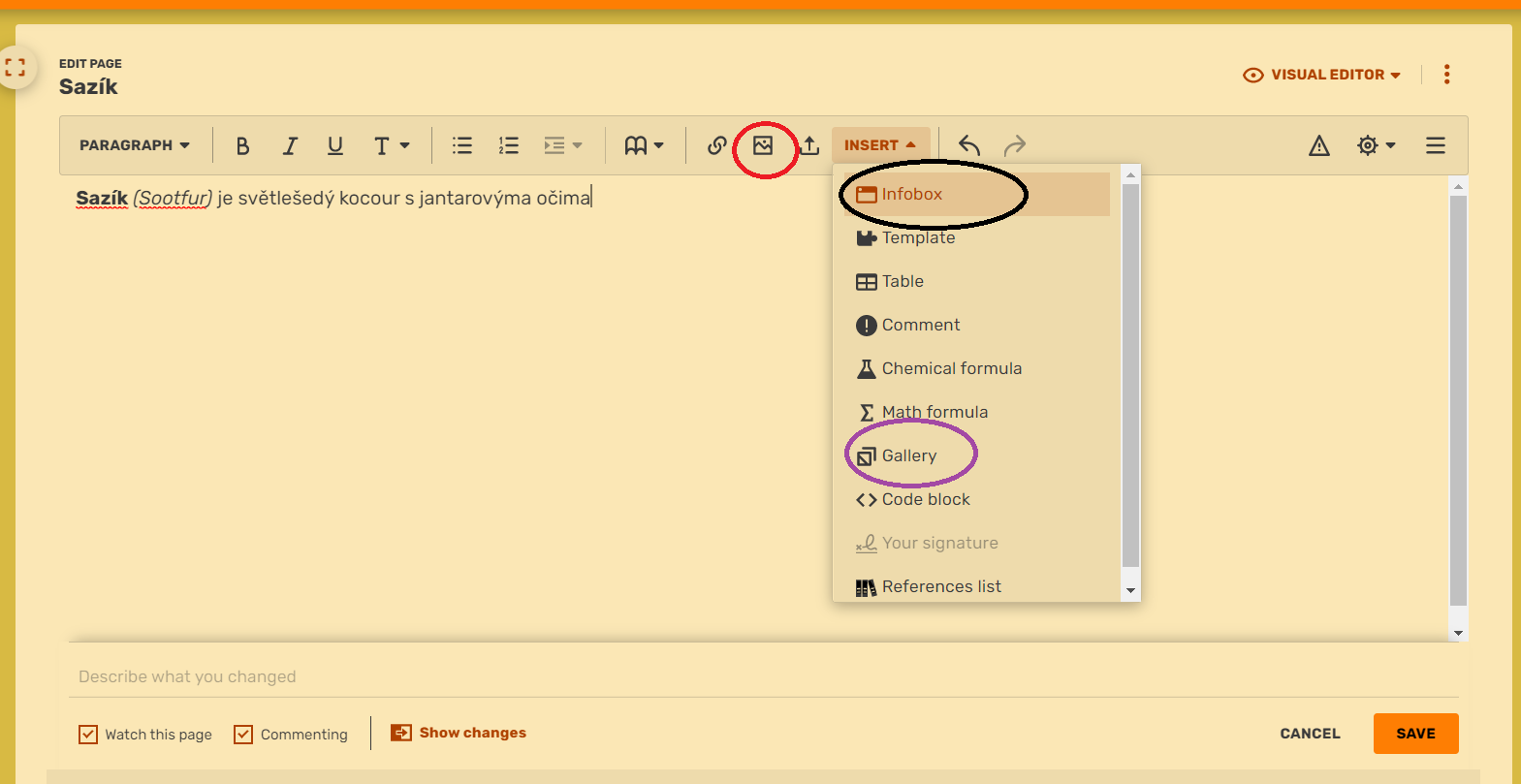Click the bold word Sazík in the text
The height and width of the screenshot is (784, 1521).
[x=102, y=198]
